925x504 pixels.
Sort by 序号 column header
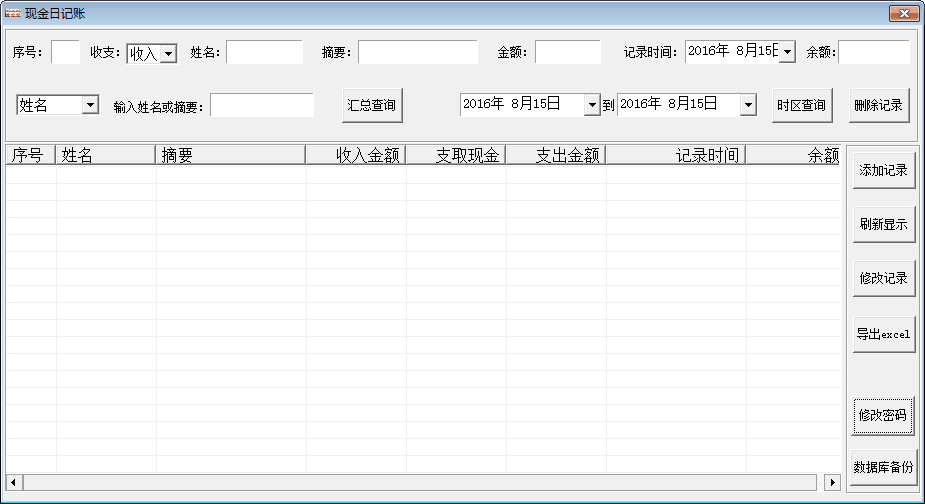[31, 155]
